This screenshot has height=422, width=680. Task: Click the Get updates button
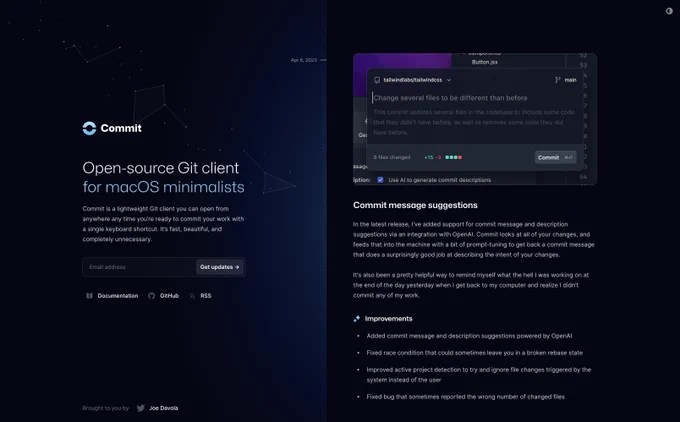coord(219,267)
